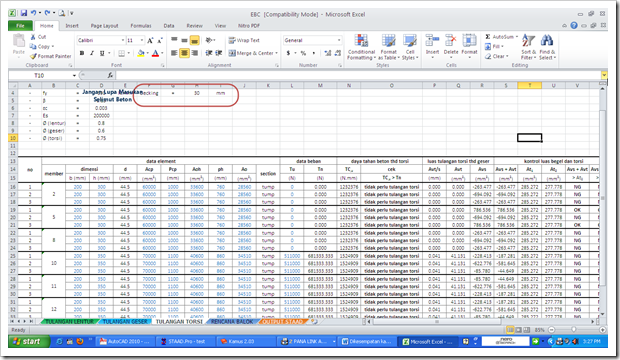Screen dimensions: 620x360
Task: Apply Percent Style format
Action: pos(303,53)
